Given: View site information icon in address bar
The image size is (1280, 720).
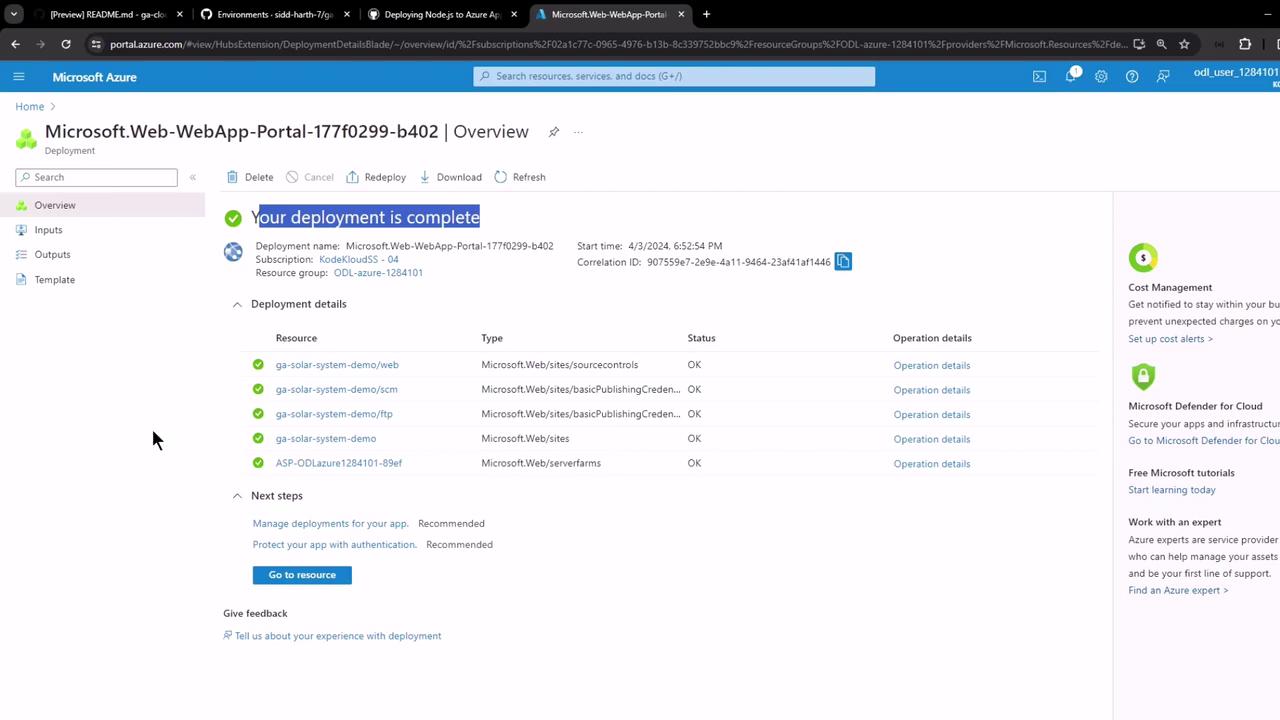Looking at the screenshot, I should [x=96, y=44].
